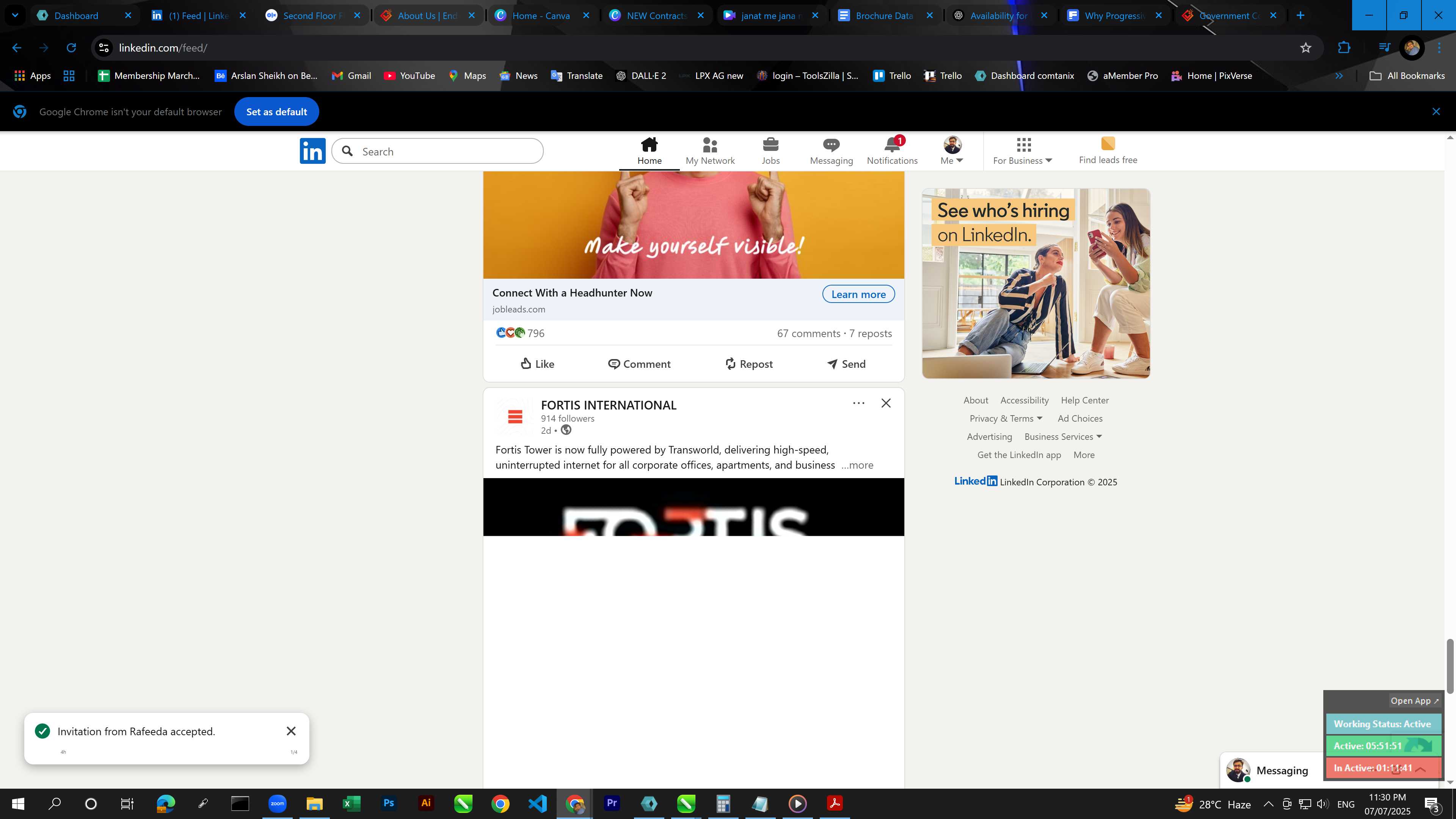Select the Home navigation item
1456x819 pixels.
[x=649, y=151]
